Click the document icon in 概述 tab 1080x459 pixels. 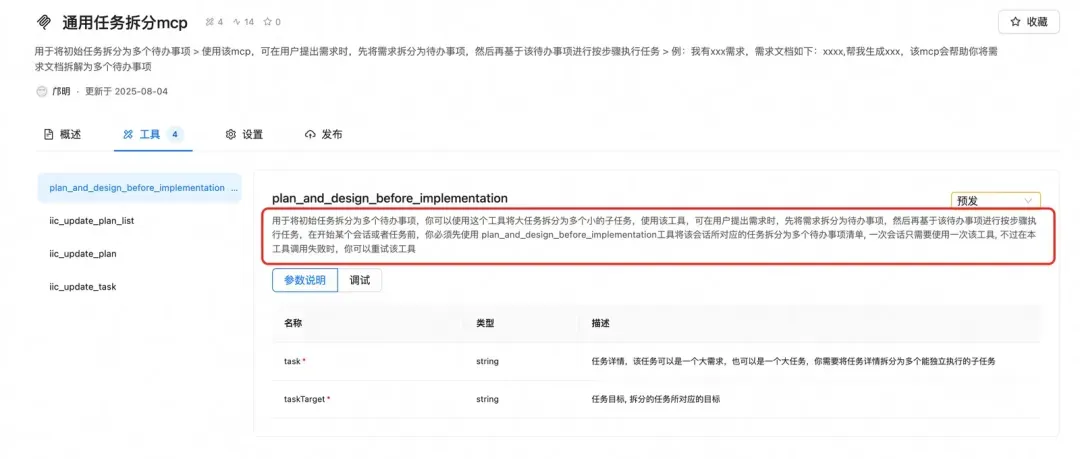click(48, 134)
